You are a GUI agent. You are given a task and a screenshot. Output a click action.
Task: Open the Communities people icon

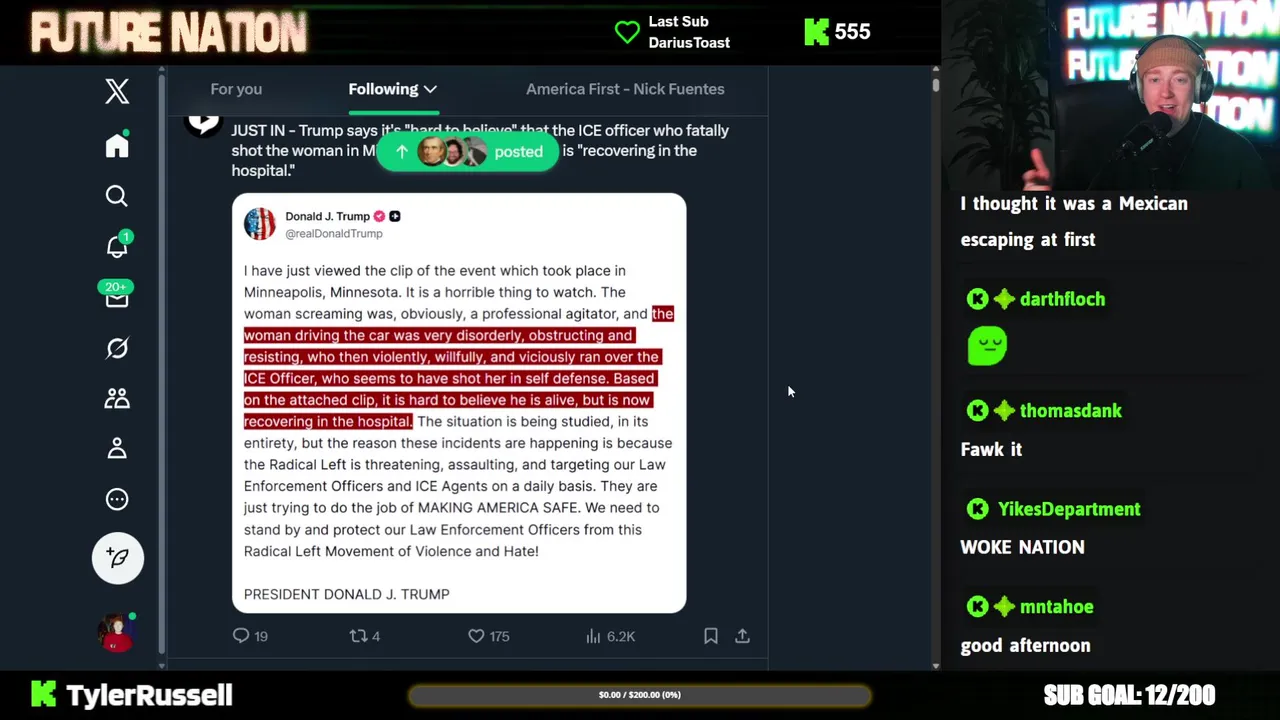[117, 398]
